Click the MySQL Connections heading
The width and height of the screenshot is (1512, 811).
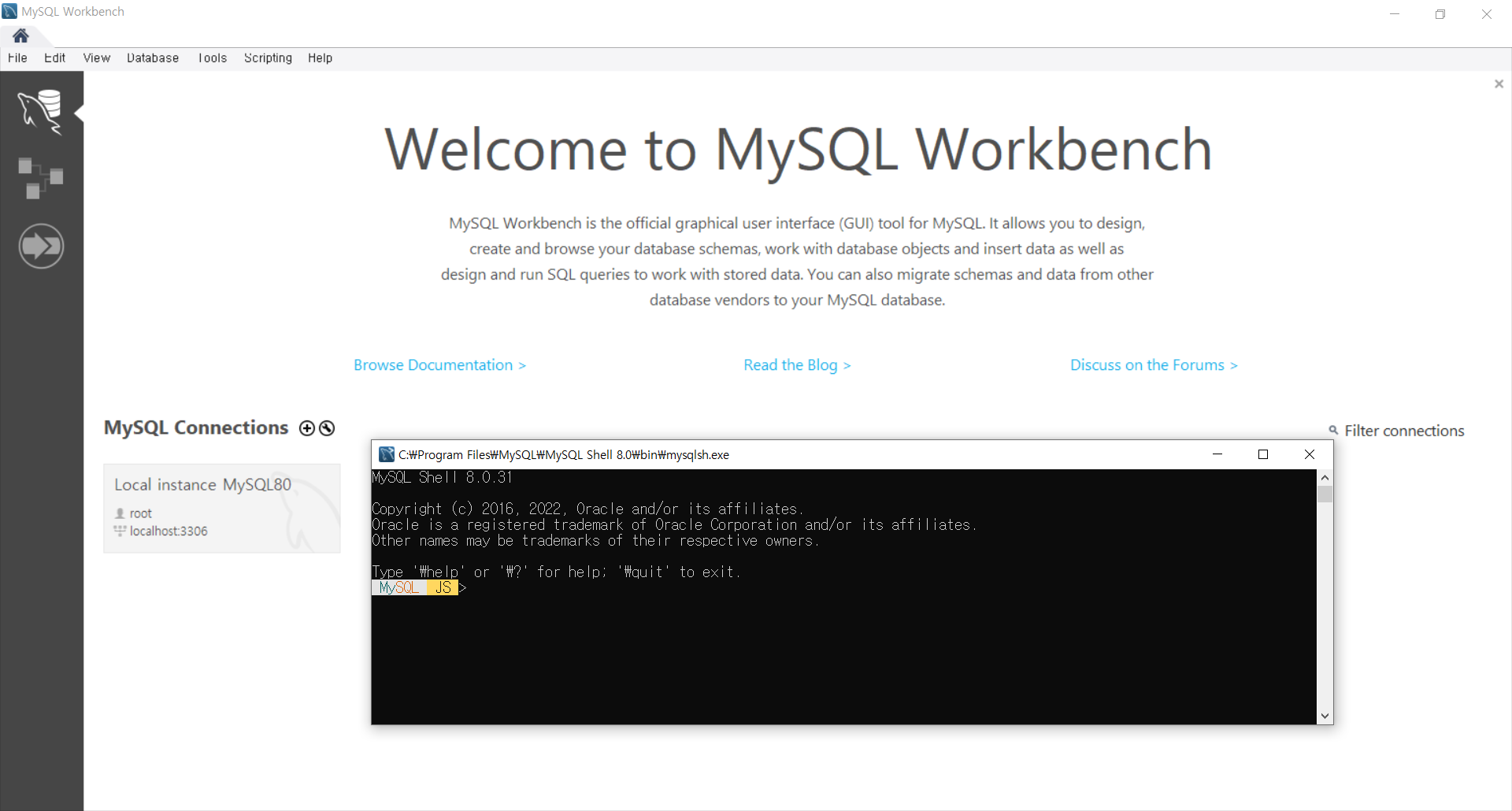(x=196, y=428)
